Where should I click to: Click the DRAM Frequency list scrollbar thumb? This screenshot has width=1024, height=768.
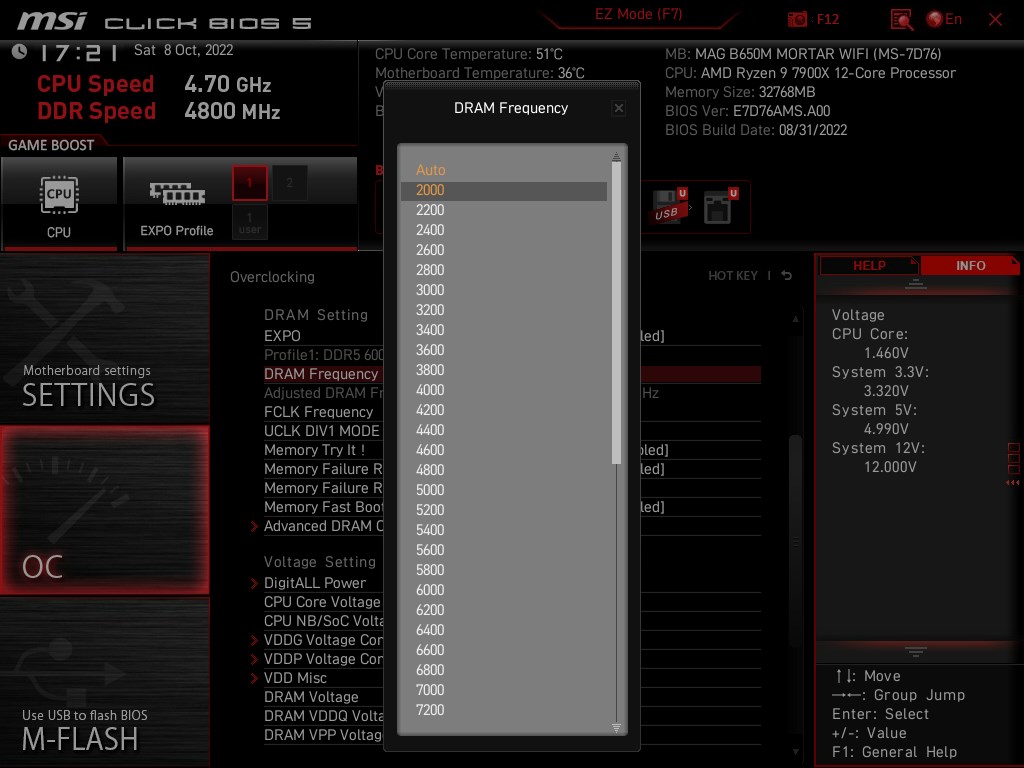tap(616, 313)
